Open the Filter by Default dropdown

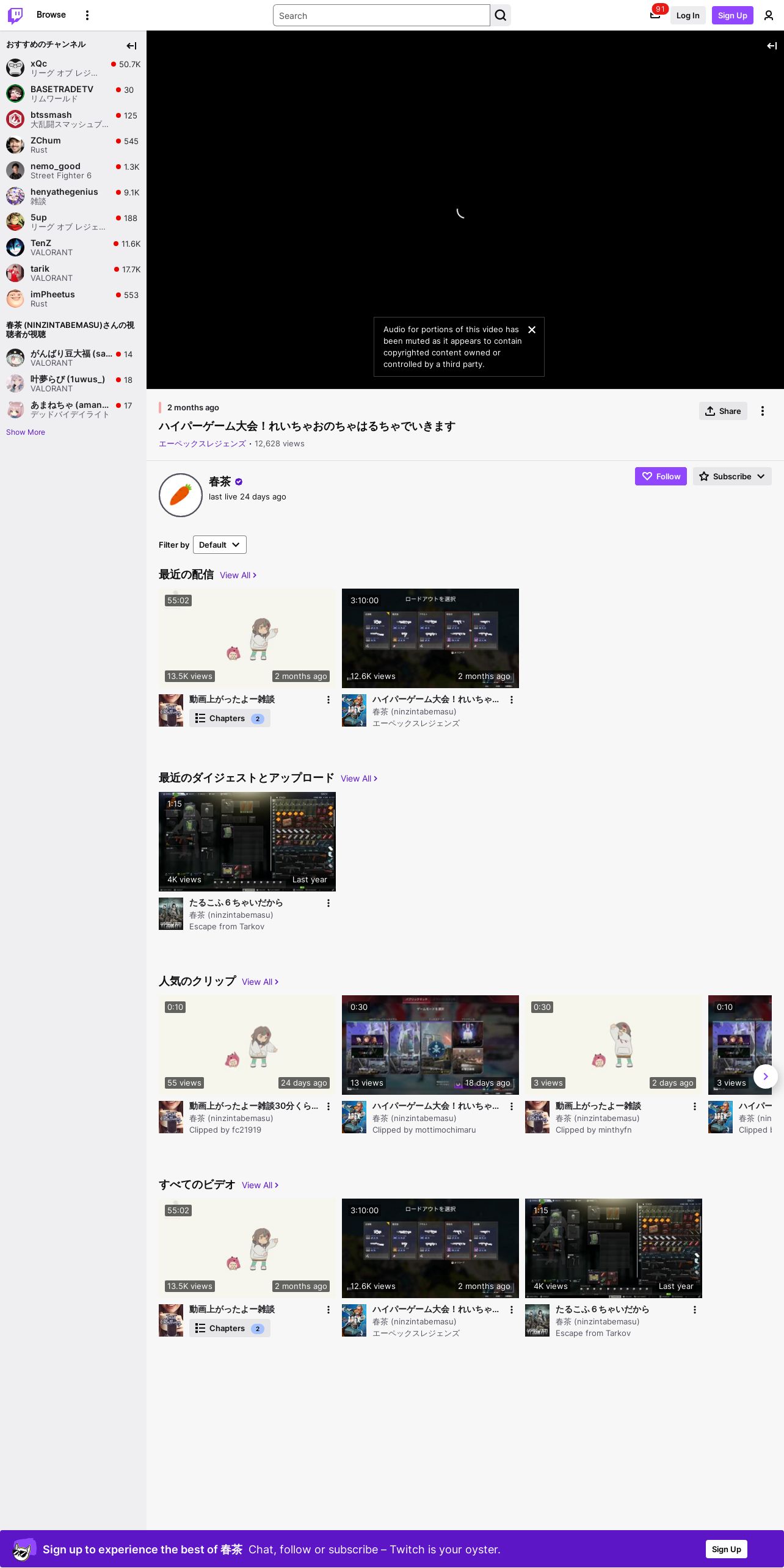[220, 545]
